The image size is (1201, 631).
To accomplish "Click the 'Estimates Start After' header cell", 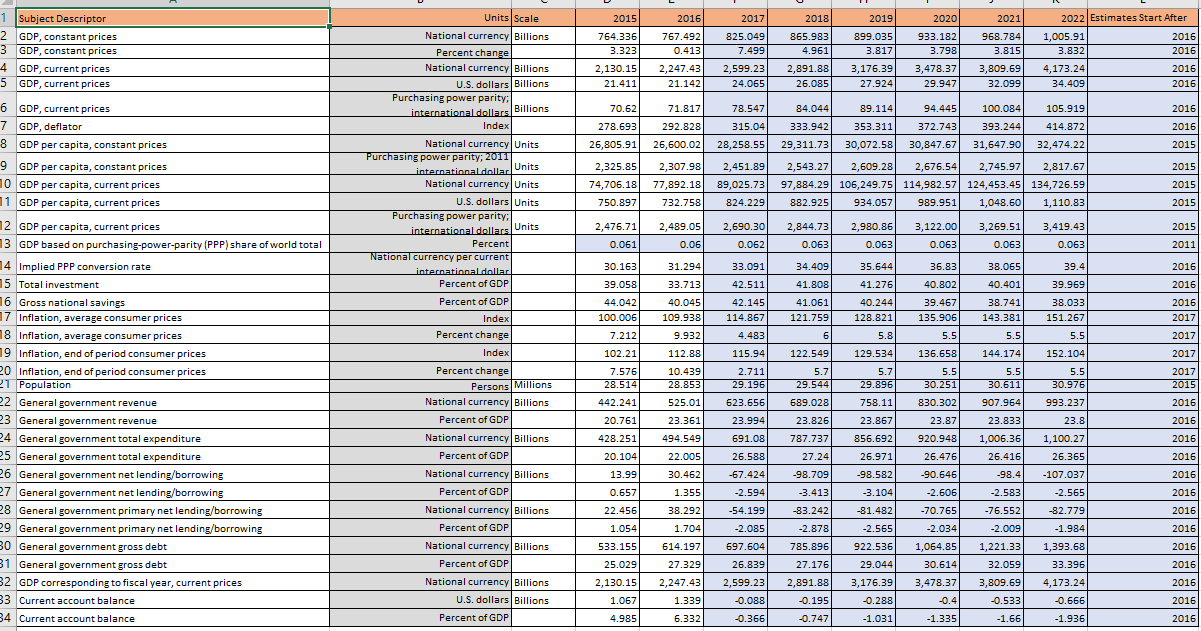I will (1140, 18).
